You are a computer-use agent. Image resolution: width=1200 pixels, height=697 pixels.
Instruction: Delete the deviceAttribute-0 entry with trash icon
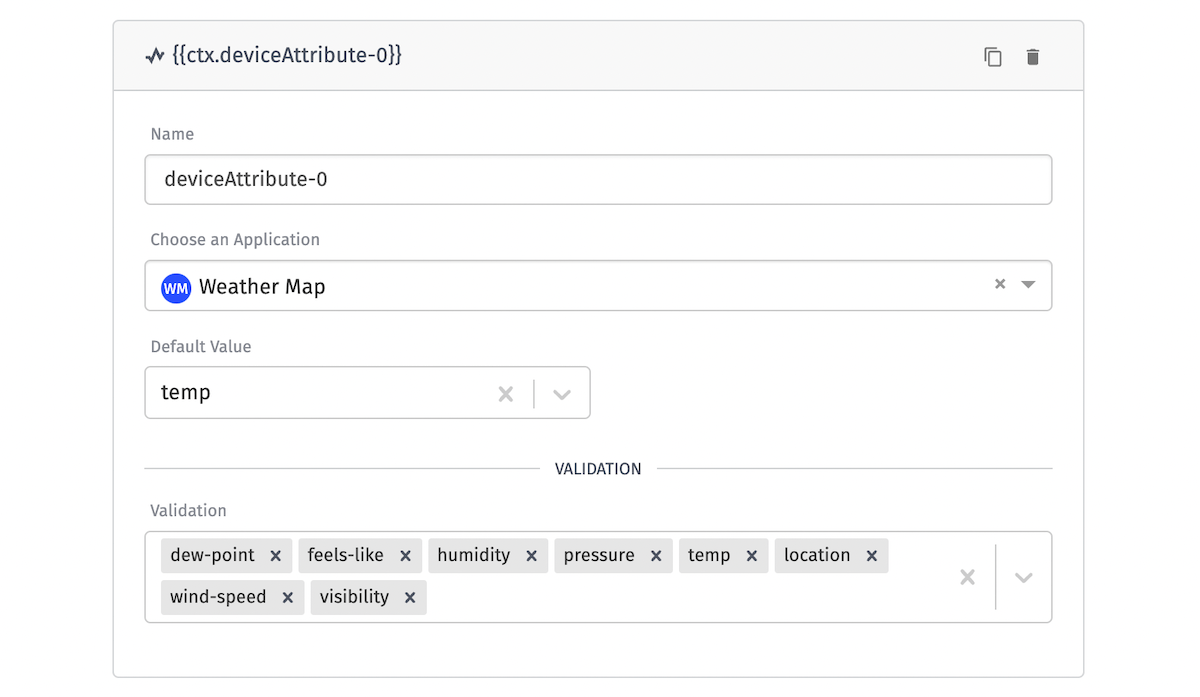tap(1033, 57)
